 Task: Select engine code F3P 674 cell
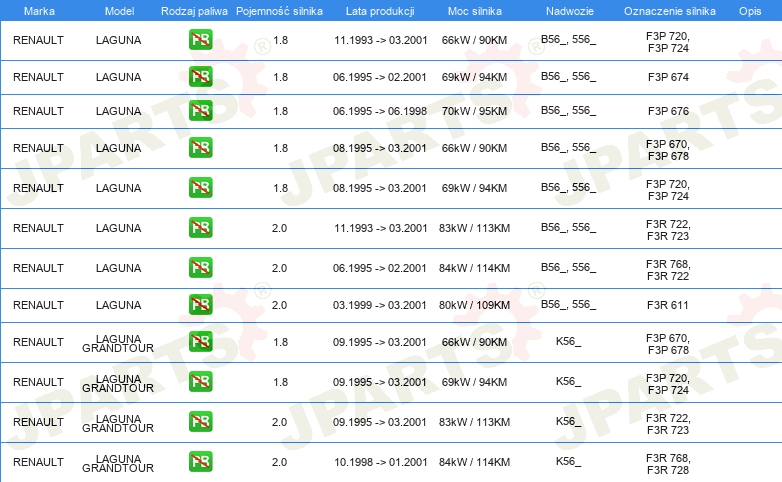(x=668, y=77)
